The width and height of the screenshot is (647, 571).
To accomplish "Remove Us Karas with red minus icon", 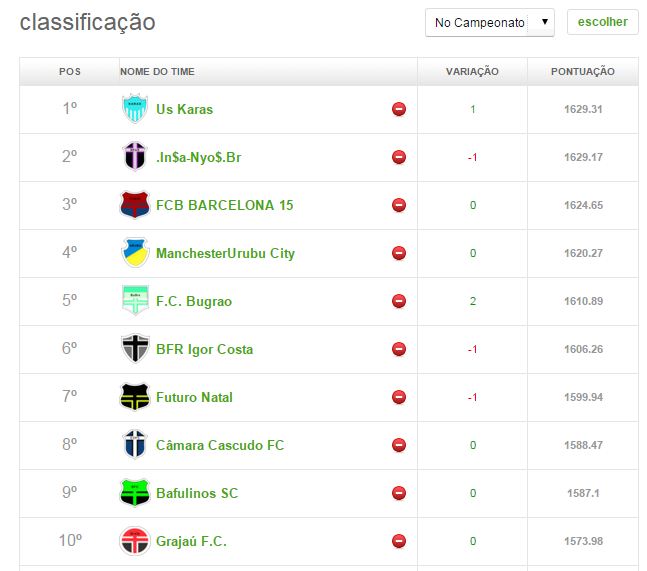I will [x=399, y=109].
